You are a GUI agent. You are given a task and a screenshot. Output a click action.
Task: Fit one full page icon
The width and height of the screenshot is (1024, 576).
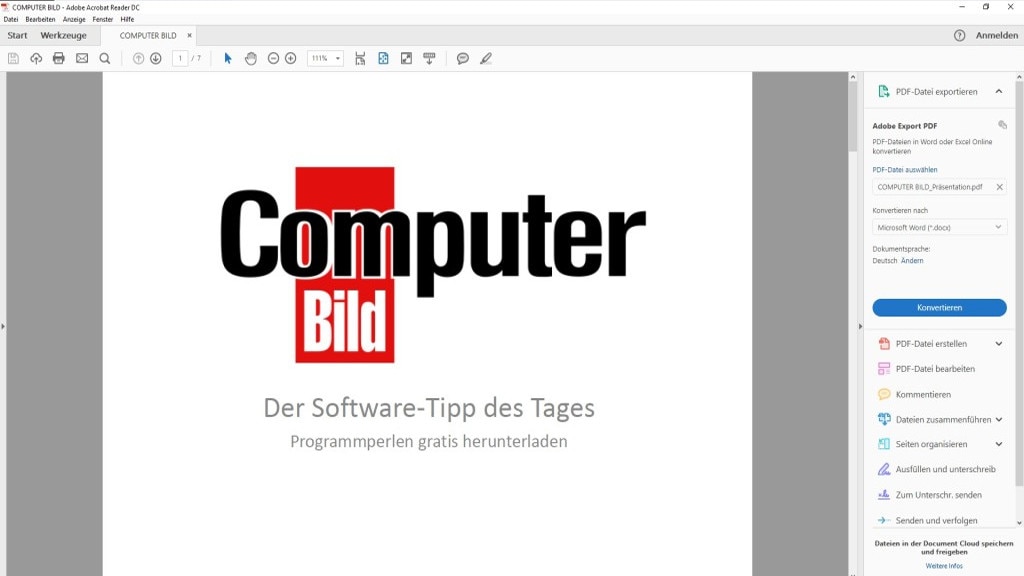tap(383, 59)
